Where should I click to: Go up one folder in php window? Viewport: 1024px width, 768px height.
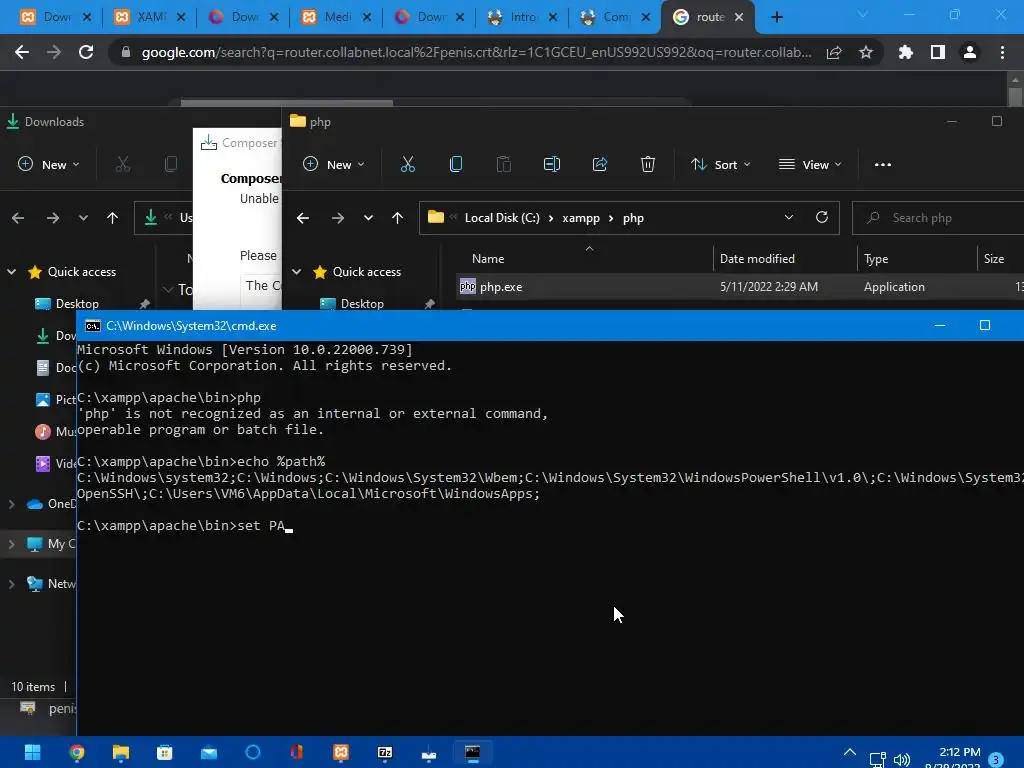[397, 217]
